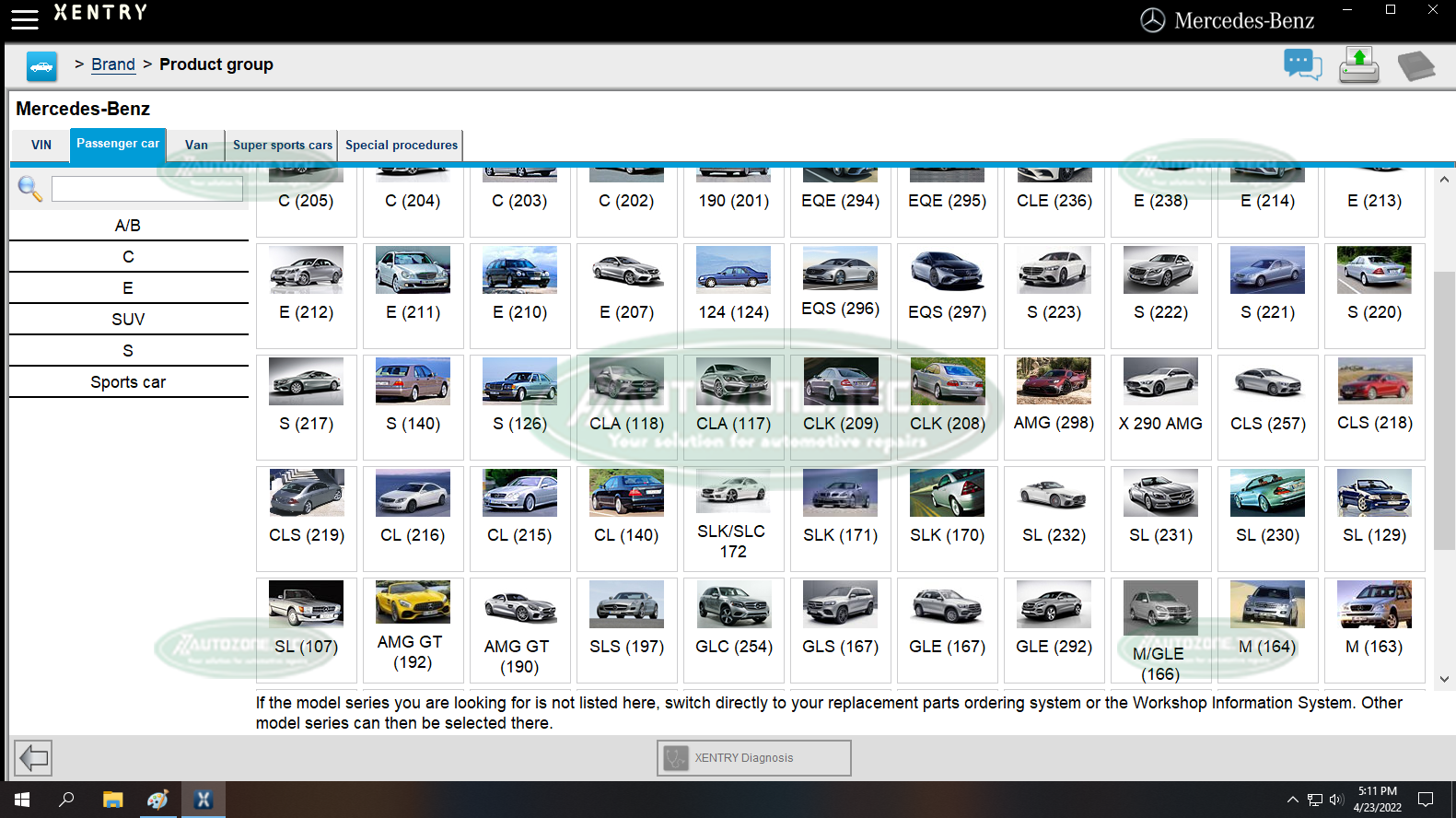The height and width of the screenshot is (818, 1456).
Task: Follow the Brand breadcrumb link
Action: [113, 64]
